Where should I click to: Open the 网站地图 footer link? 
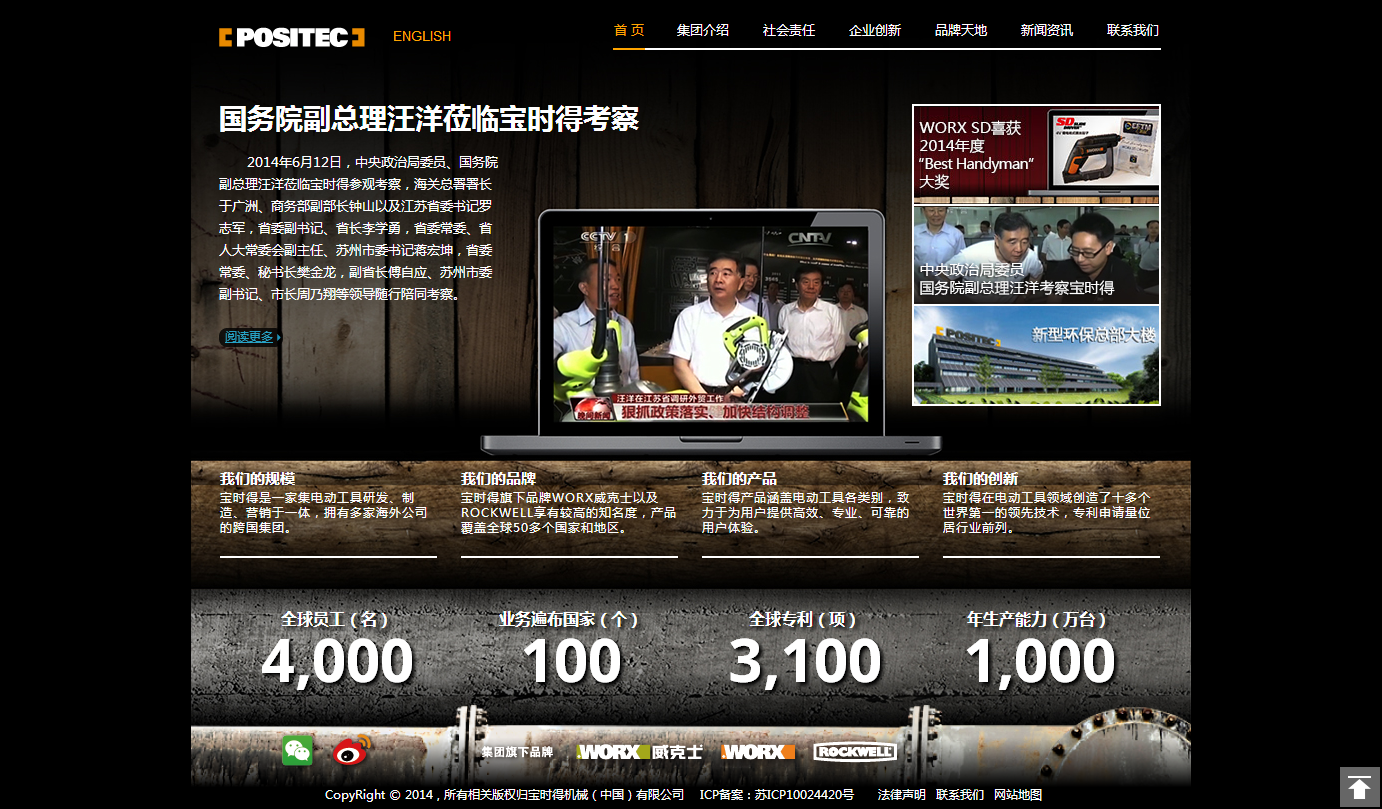click(x=1017, y=795)
